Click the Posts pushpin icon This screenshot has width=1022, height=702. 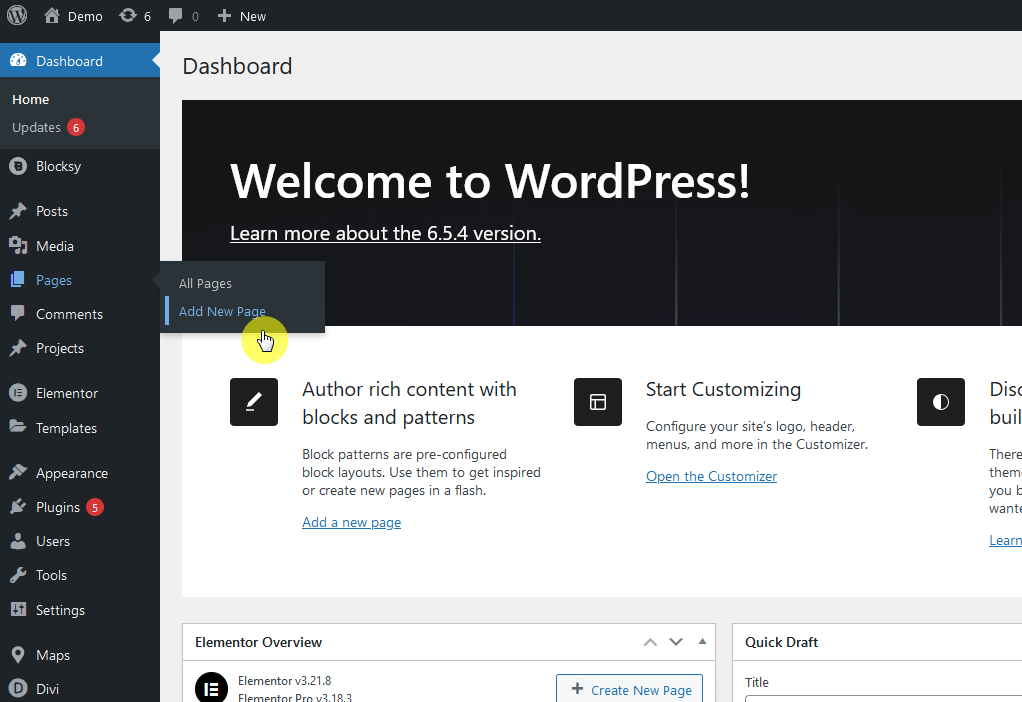pyautogui.click(x=18, y=211)
